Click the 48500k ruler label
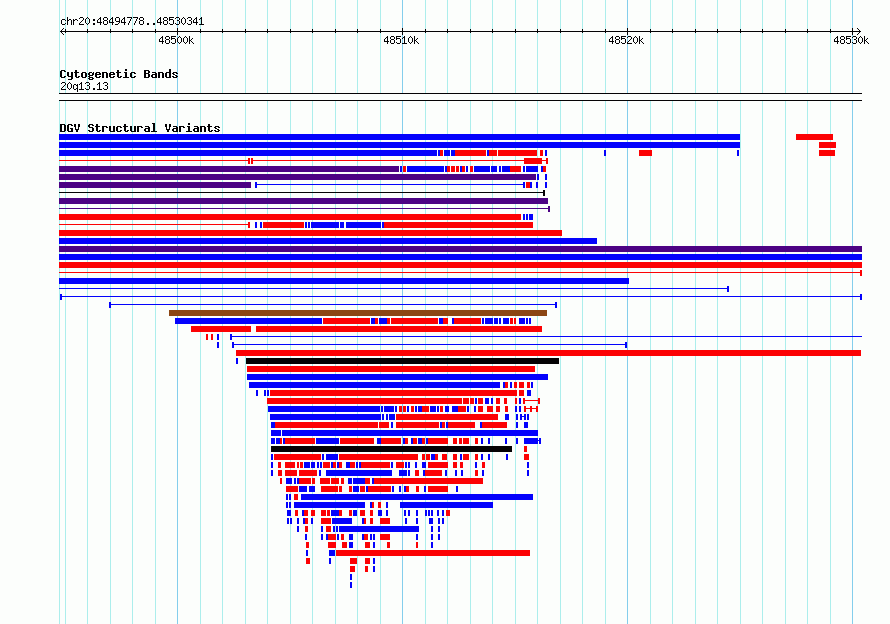890x624 pixels. pyautogui.click(x=176, y=40)
